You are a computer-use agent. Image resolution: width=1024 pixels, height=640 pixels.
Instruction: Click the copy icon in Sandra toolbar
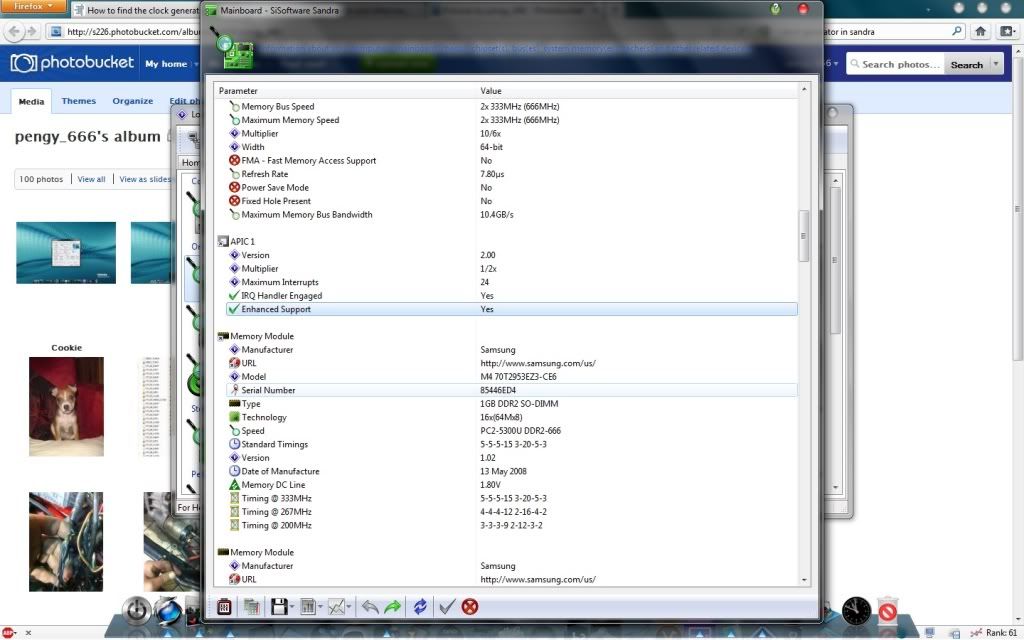[251, 607]
